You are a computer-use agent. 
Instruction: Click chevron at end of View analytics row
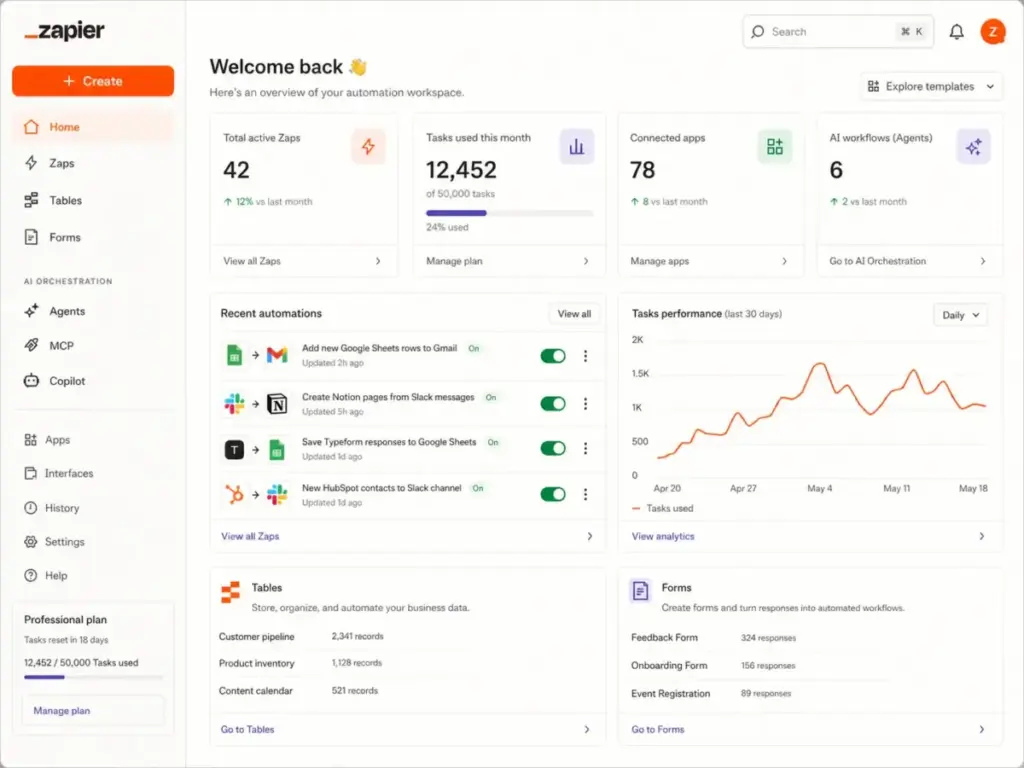[982, 536]
